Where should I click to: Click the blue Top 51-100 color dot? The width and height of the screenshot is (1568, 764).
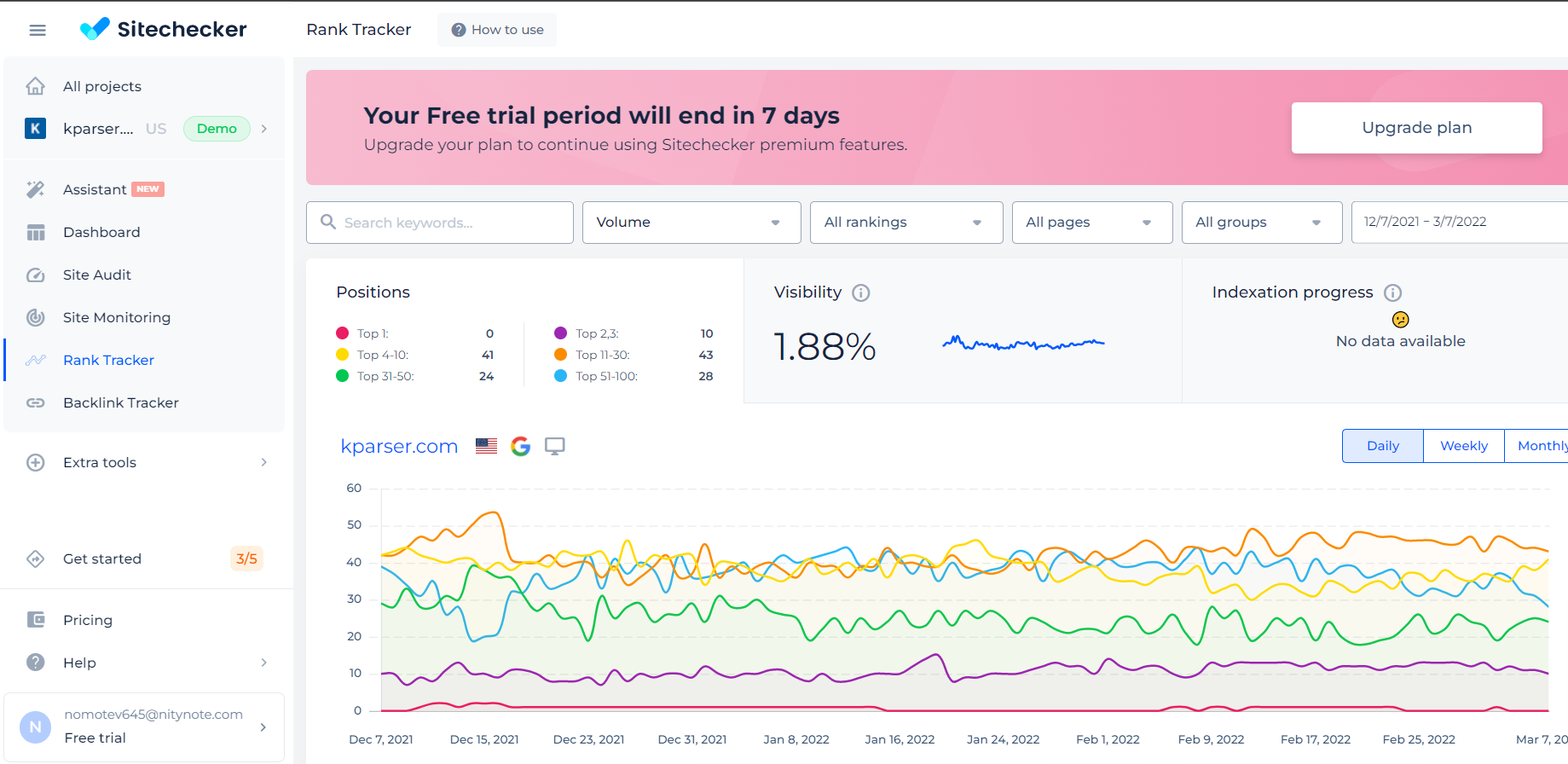click(561, 376)
